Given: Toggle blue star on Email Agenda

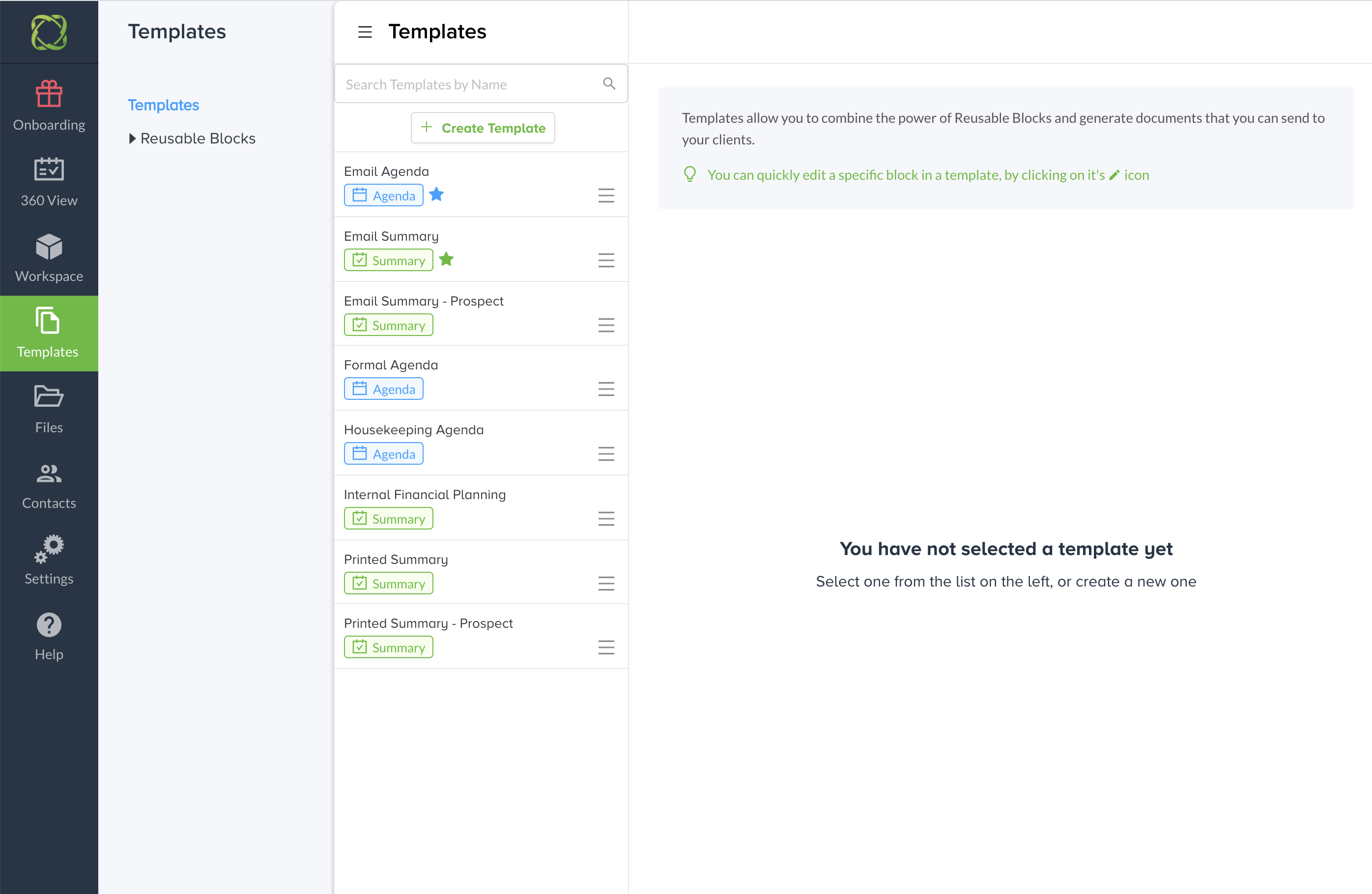Looking at the screenshot, I should 436,195.
